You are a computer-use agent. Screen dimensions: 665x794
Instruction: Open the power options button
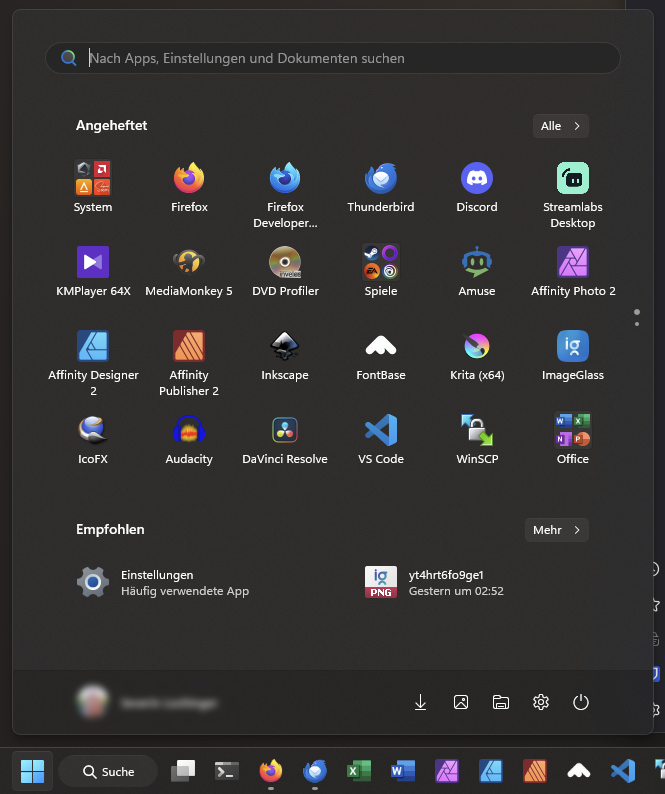click(581, 702)
